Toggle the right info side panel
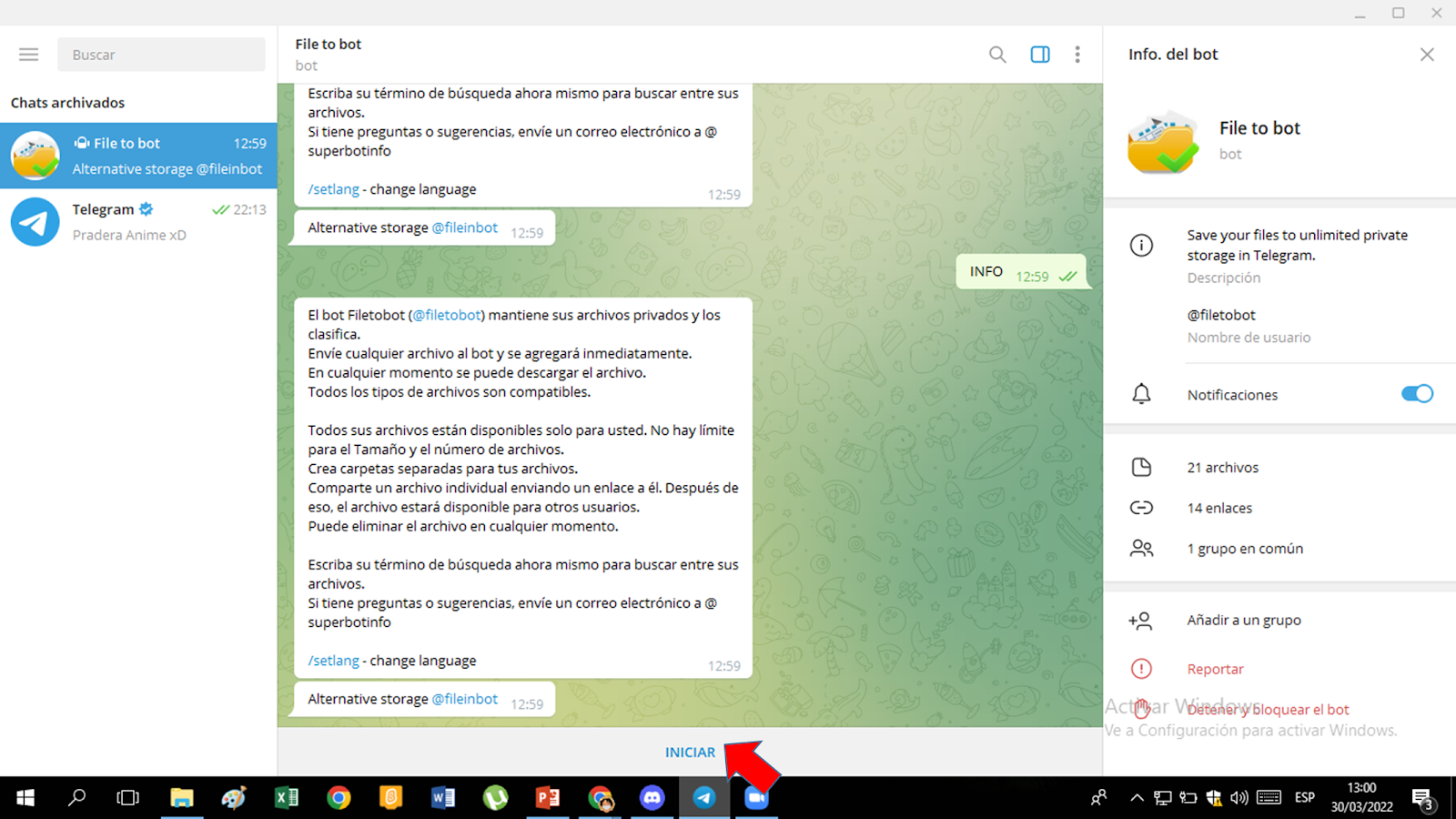Image resolution: width=1456 pixels, height=819 pixels. pyautogui.click(x=1040, y=55)
